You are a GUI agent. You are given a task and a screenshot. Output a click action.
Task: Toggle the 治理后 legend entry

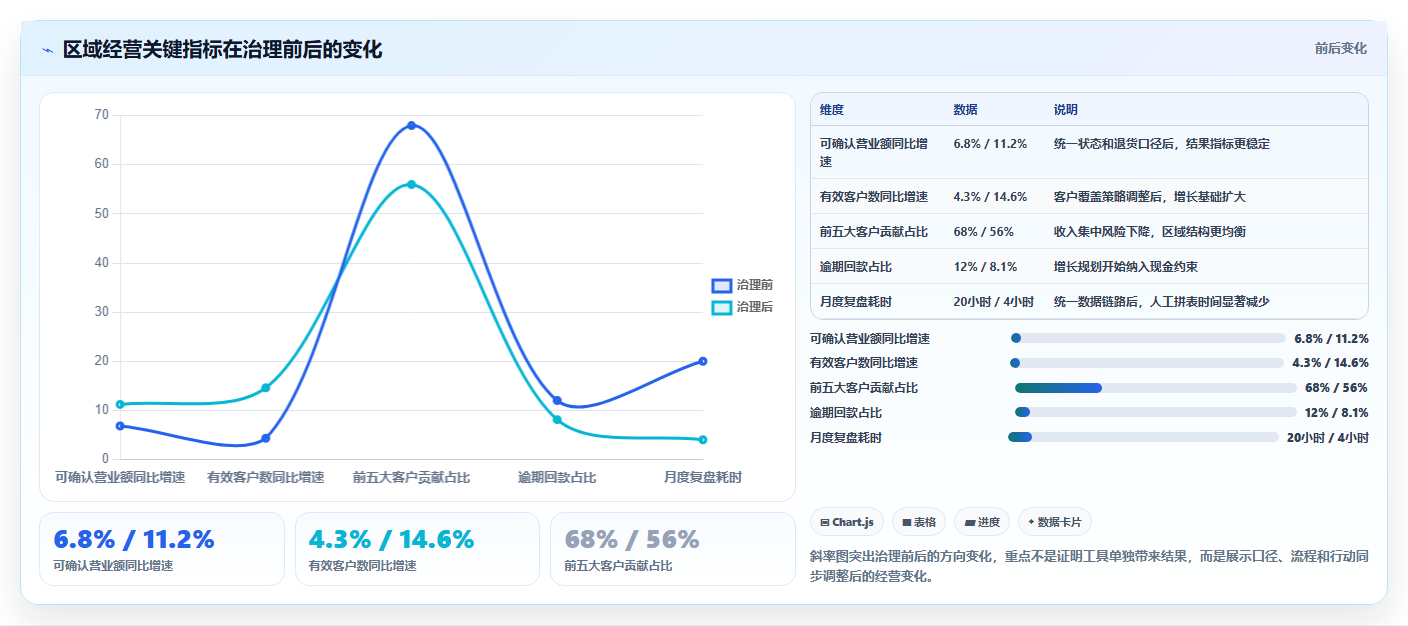coord(742,307)
